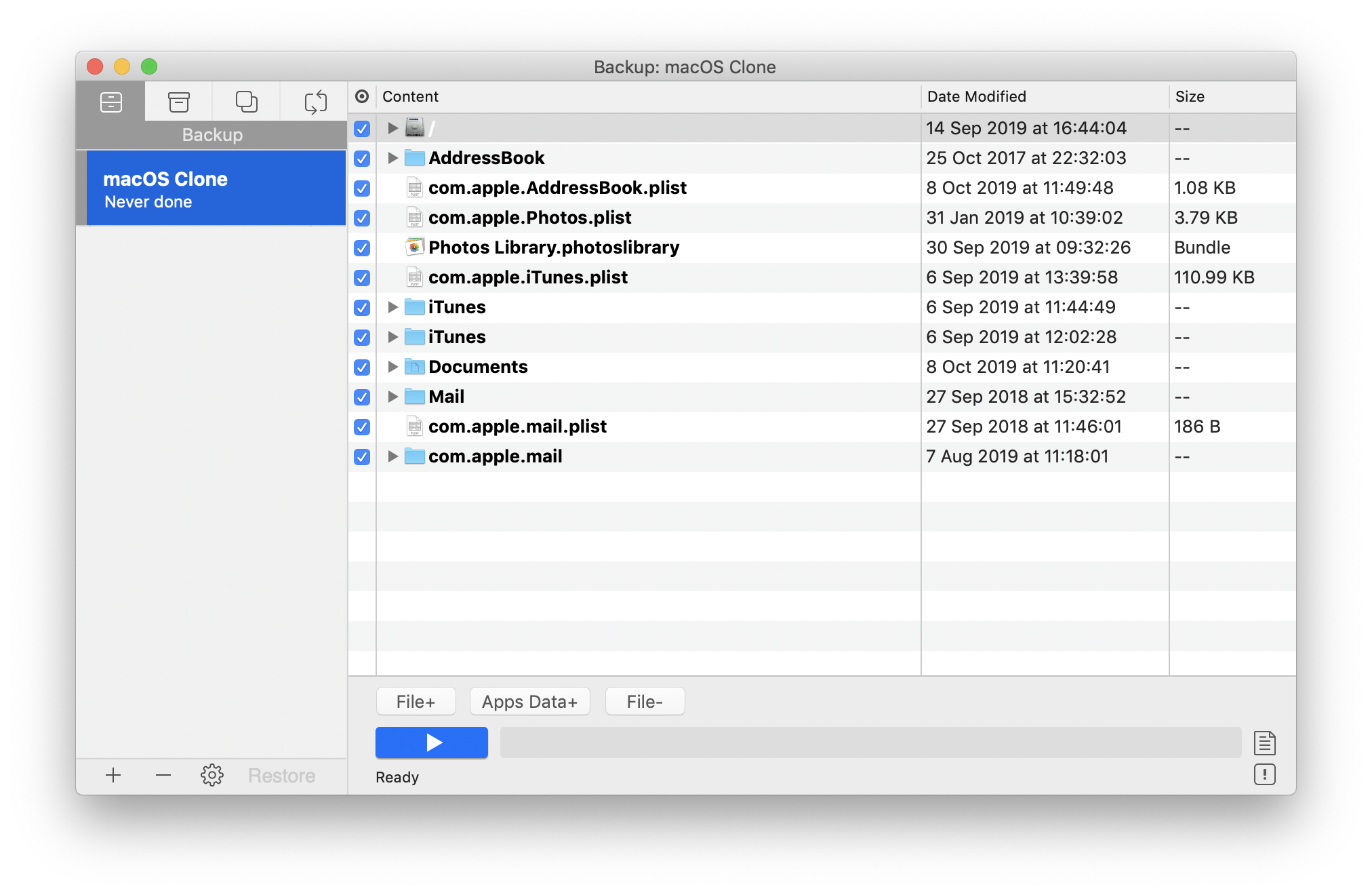Uncheck the root disk row checkbox
Viewport: 1372px width, 895px height.
pos(362,128)
